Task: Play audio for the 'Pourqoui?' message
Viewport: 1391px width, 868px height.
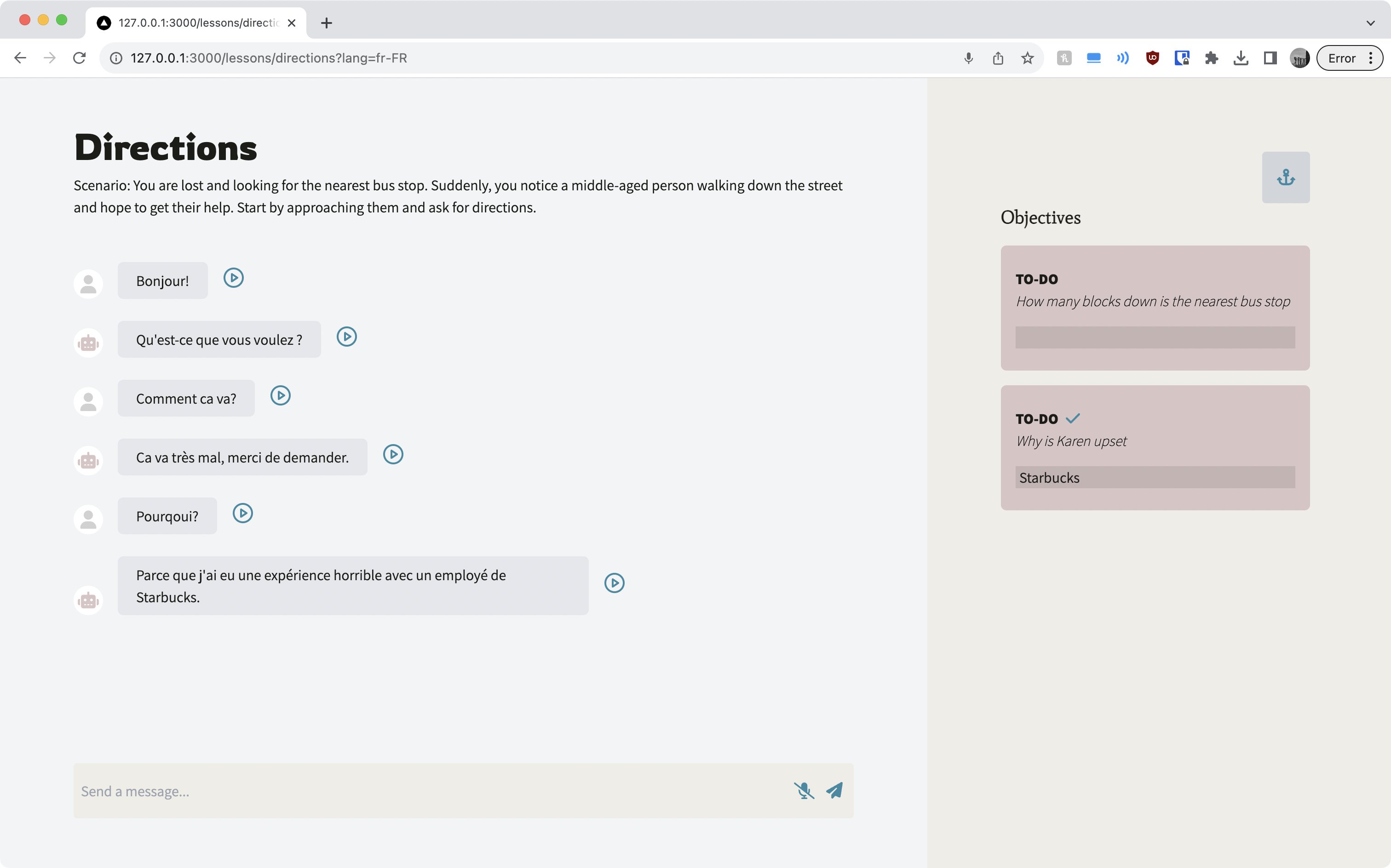Action: point(242,513)
